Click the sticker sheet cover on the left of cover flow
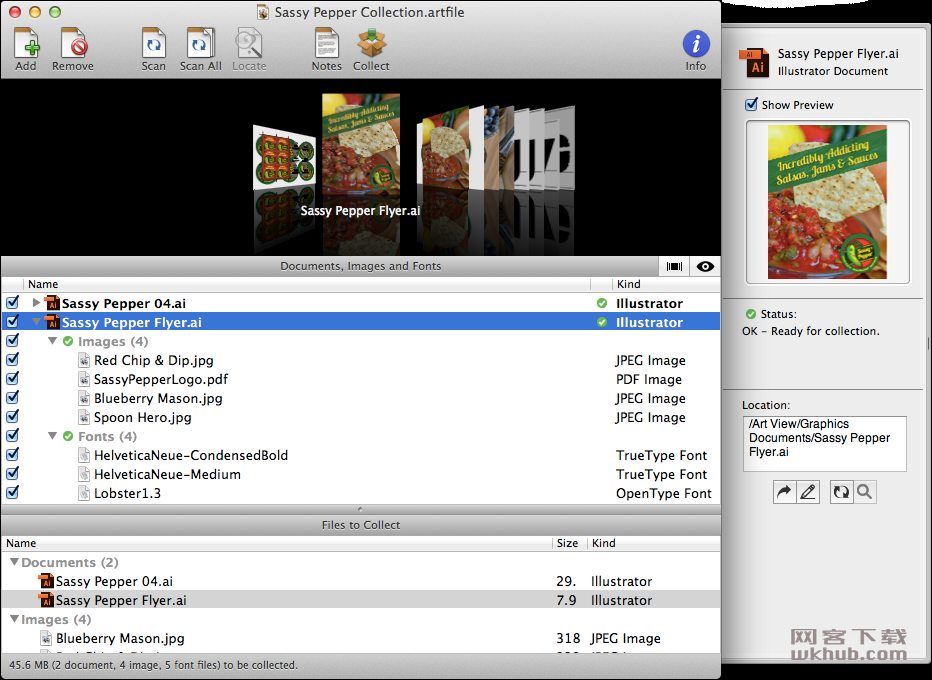932x680 pixels. point(284,156)
